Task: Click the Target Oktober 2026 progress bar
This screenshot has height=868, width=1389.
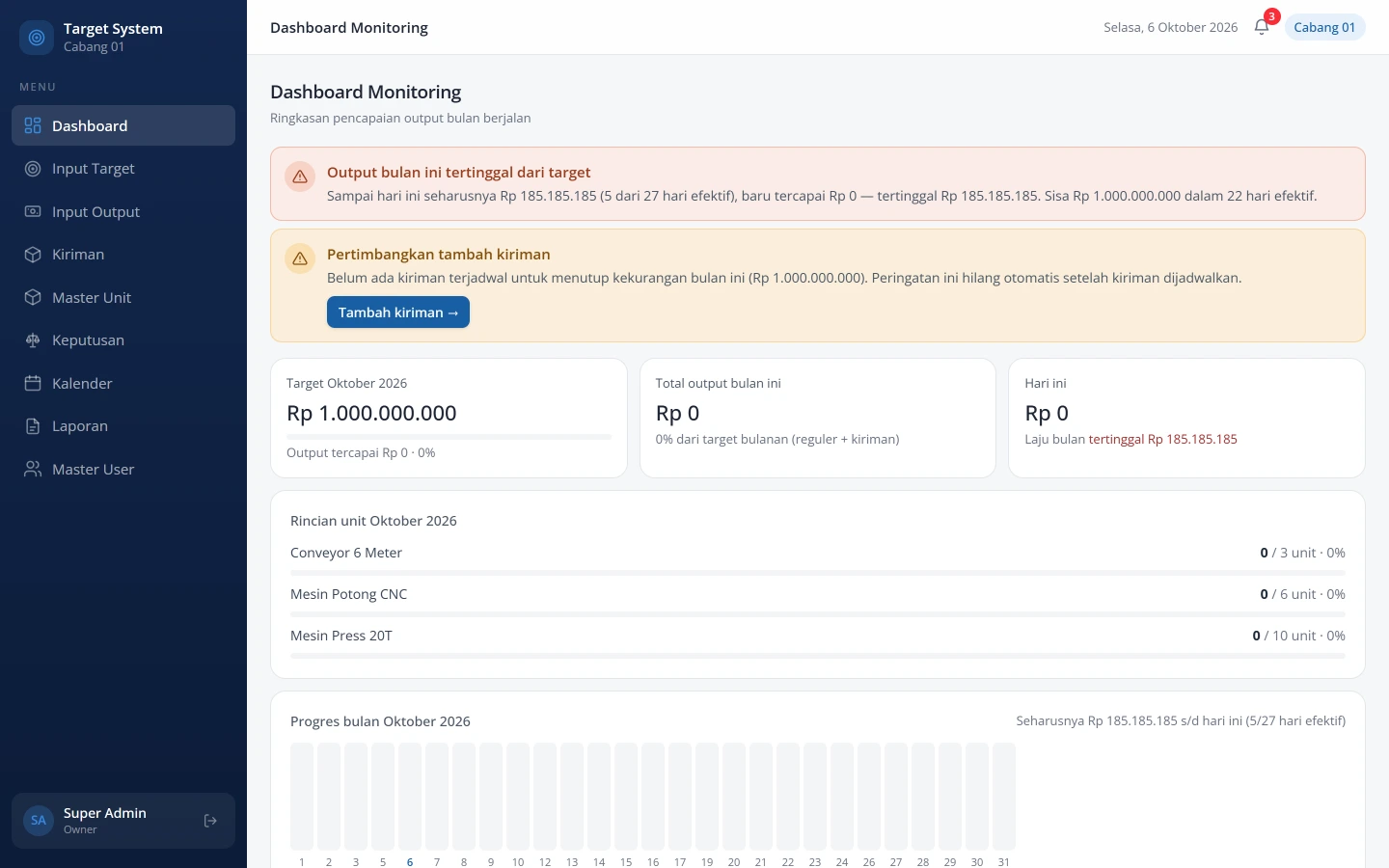Action: point(449,437)
